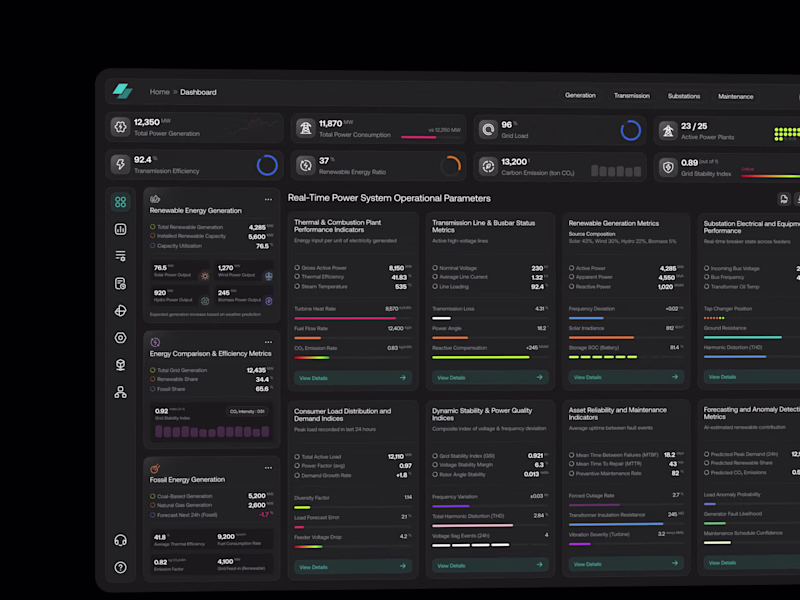Viewport: 800px width, 600px height.
Task: Select the Voltage Stability Margin circle marker
Action: click(435, 465)
